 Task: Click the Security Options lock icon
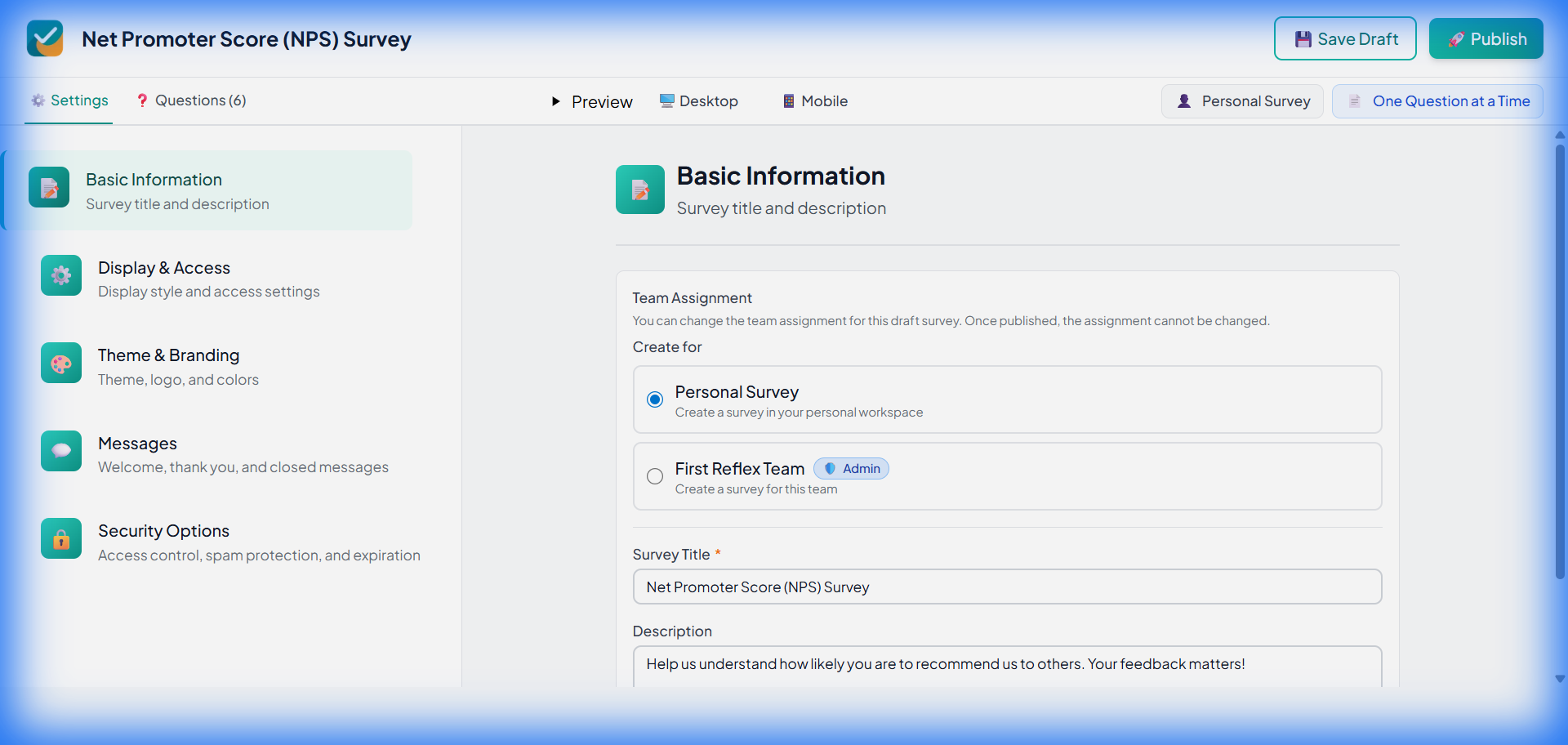(x=61, y=539)
